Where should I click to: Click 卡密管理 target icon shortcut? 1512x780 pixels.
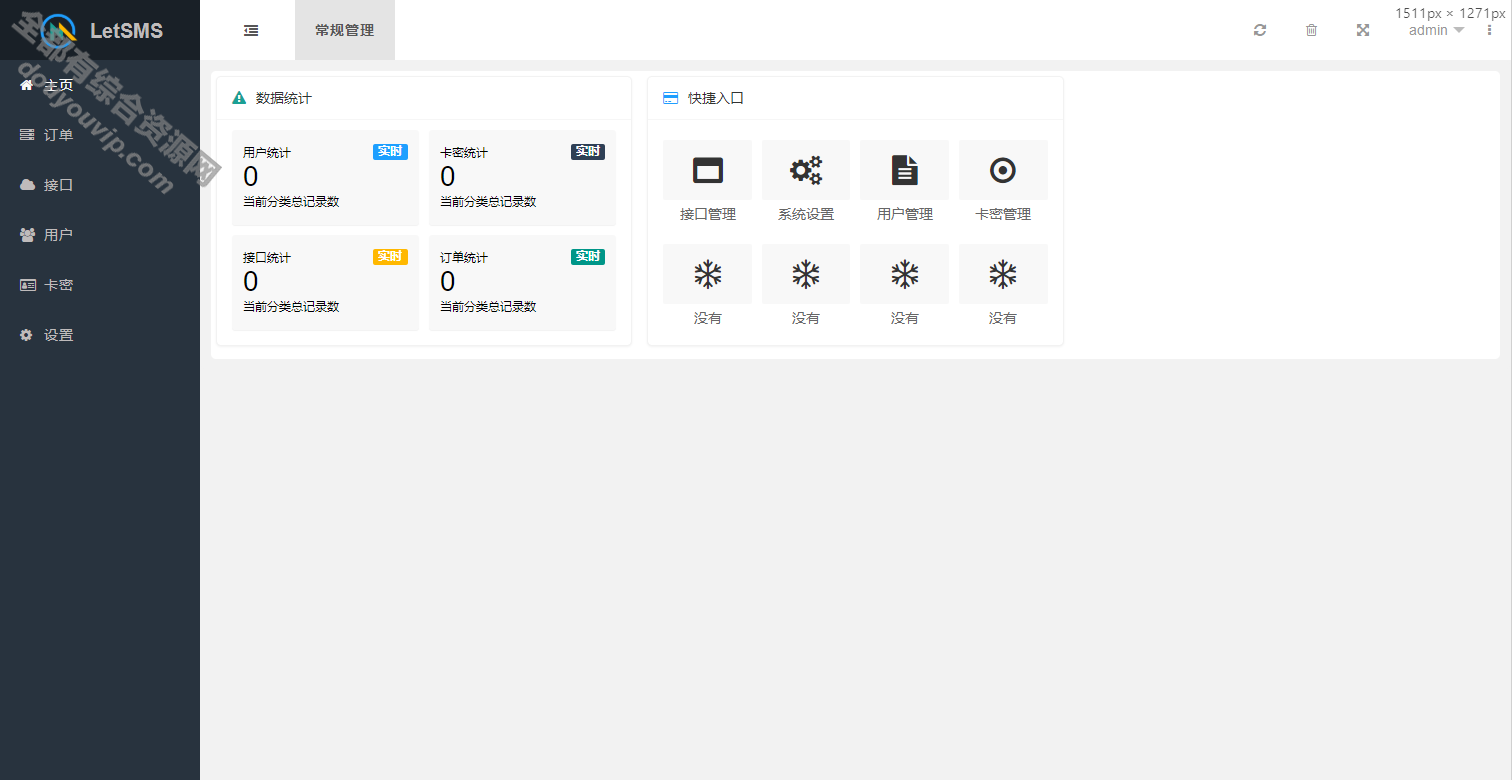pos(1003,170)
